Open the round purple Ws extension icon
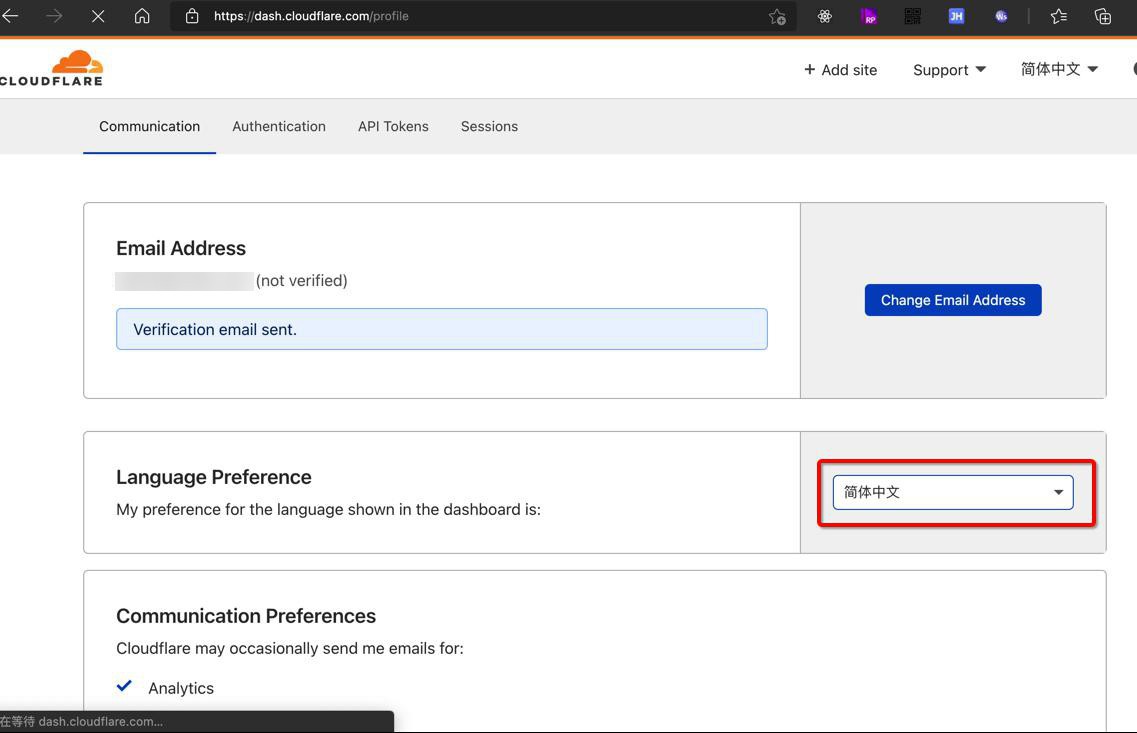 [1001, 16]
